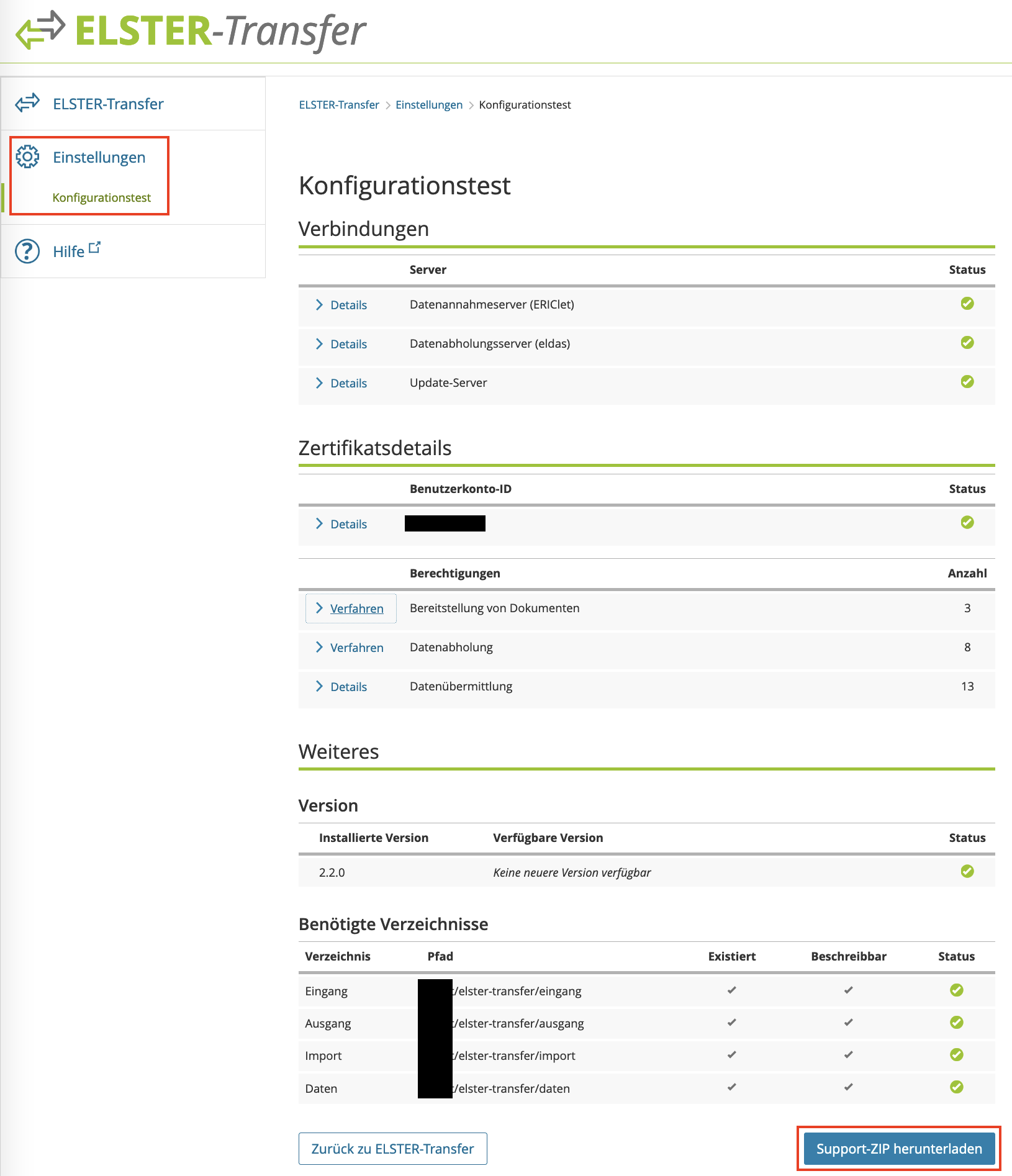Click Beschreibbar checkmark in Daten row
Screen dimensions: 1012x1176
click(848, 1087)
